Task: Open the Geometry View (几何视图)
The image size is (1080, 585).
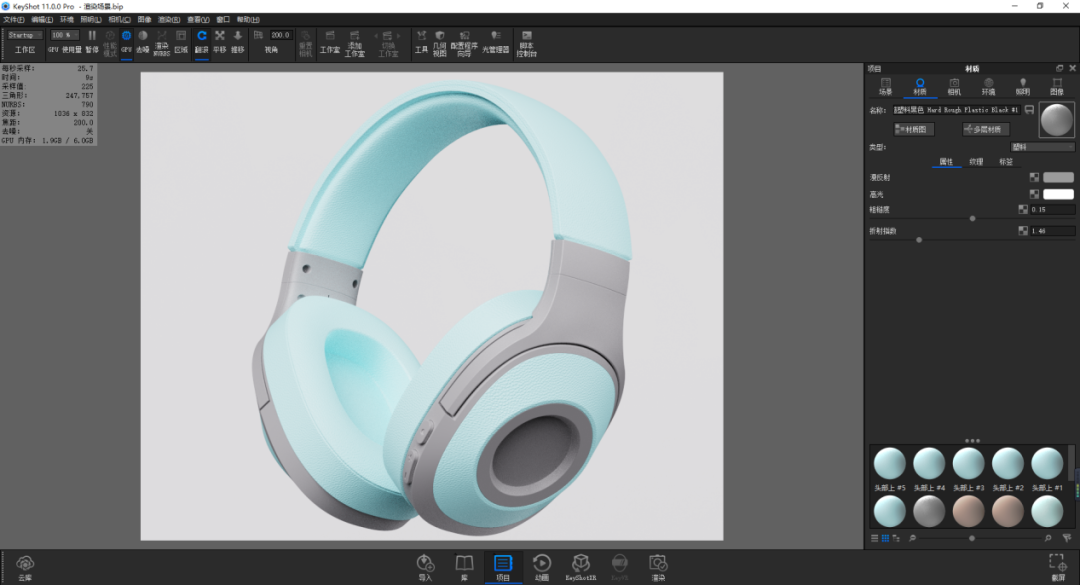Action: pos(439,43)
